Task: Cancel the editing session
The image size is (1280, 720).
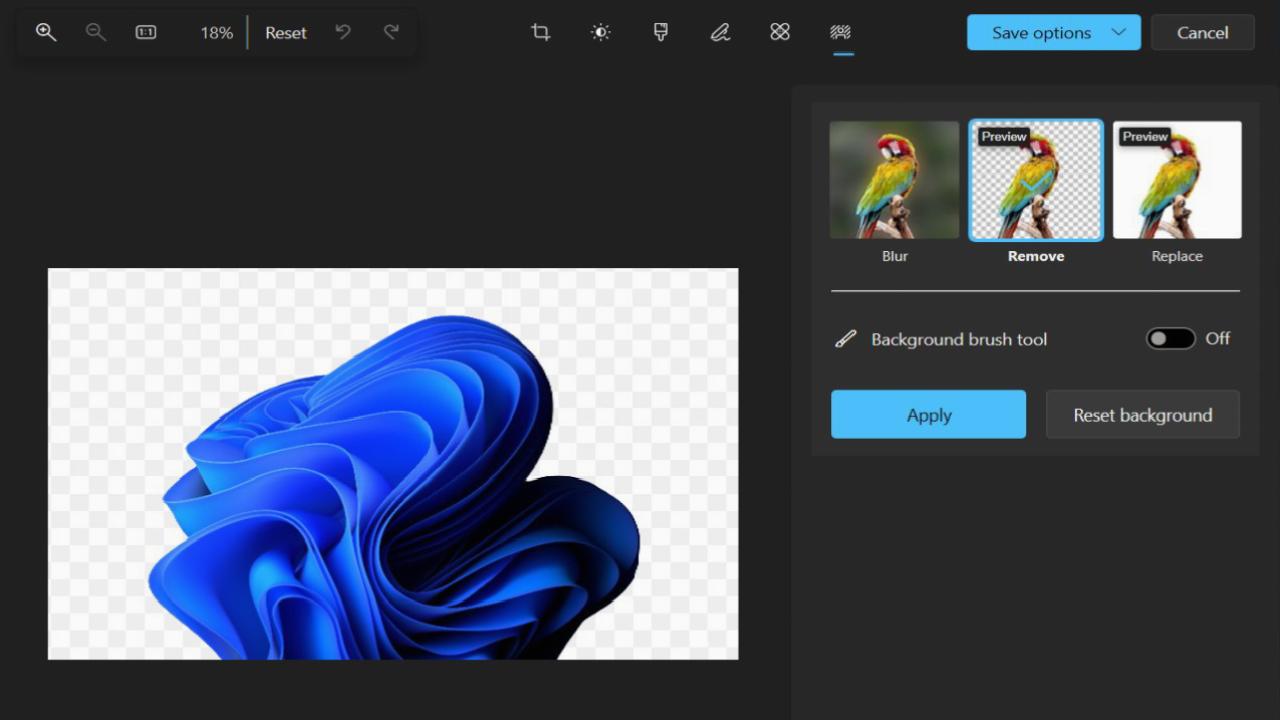Action: [1203, 33]
